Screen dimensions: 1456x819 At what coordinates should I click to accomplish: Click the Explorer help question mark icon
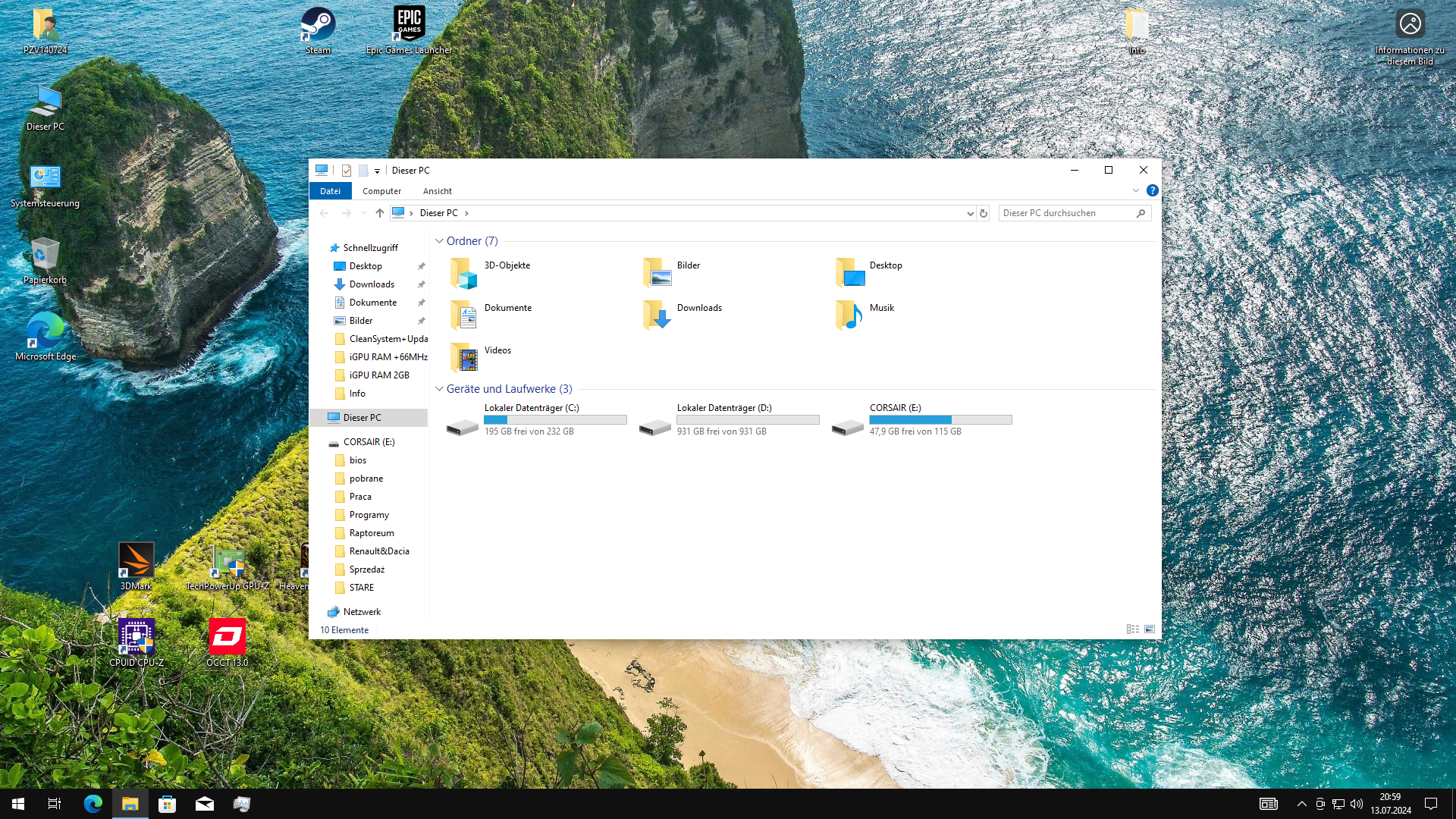pos(1152,190)
